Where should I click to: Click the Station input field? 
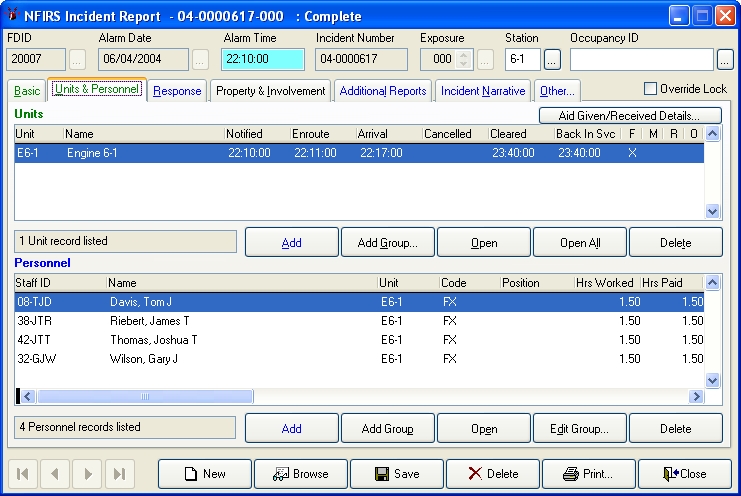coord(523,60)
